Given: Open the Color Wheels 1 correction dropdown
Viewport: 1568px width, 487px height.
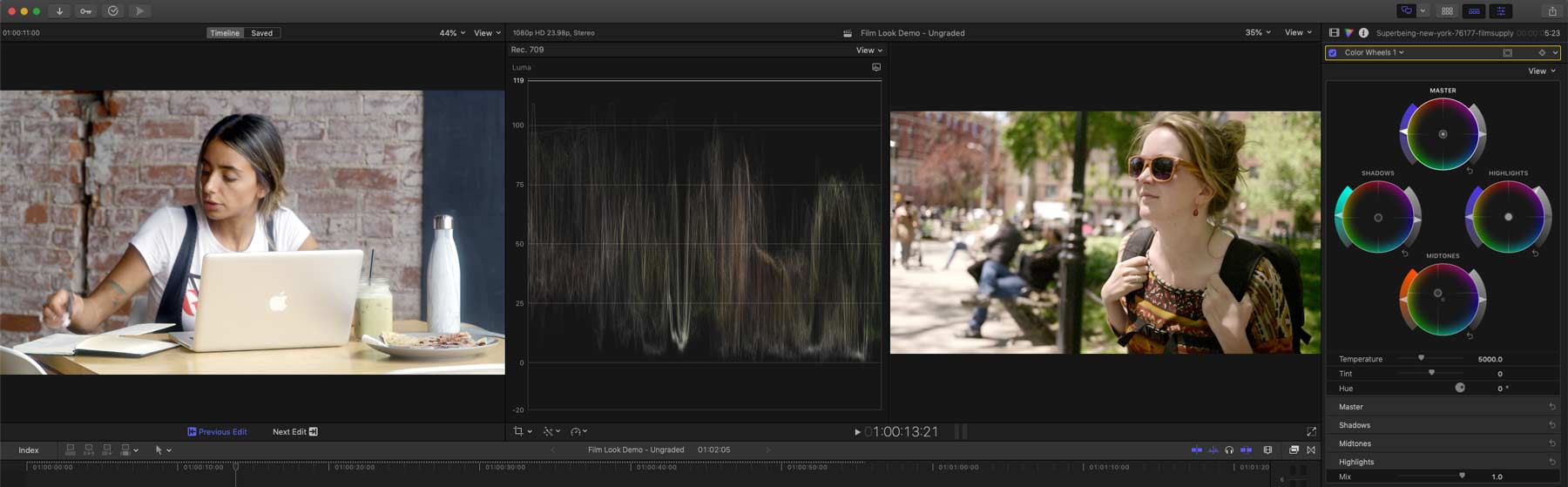Looking at the screenshot, I should coord(1374,52).
